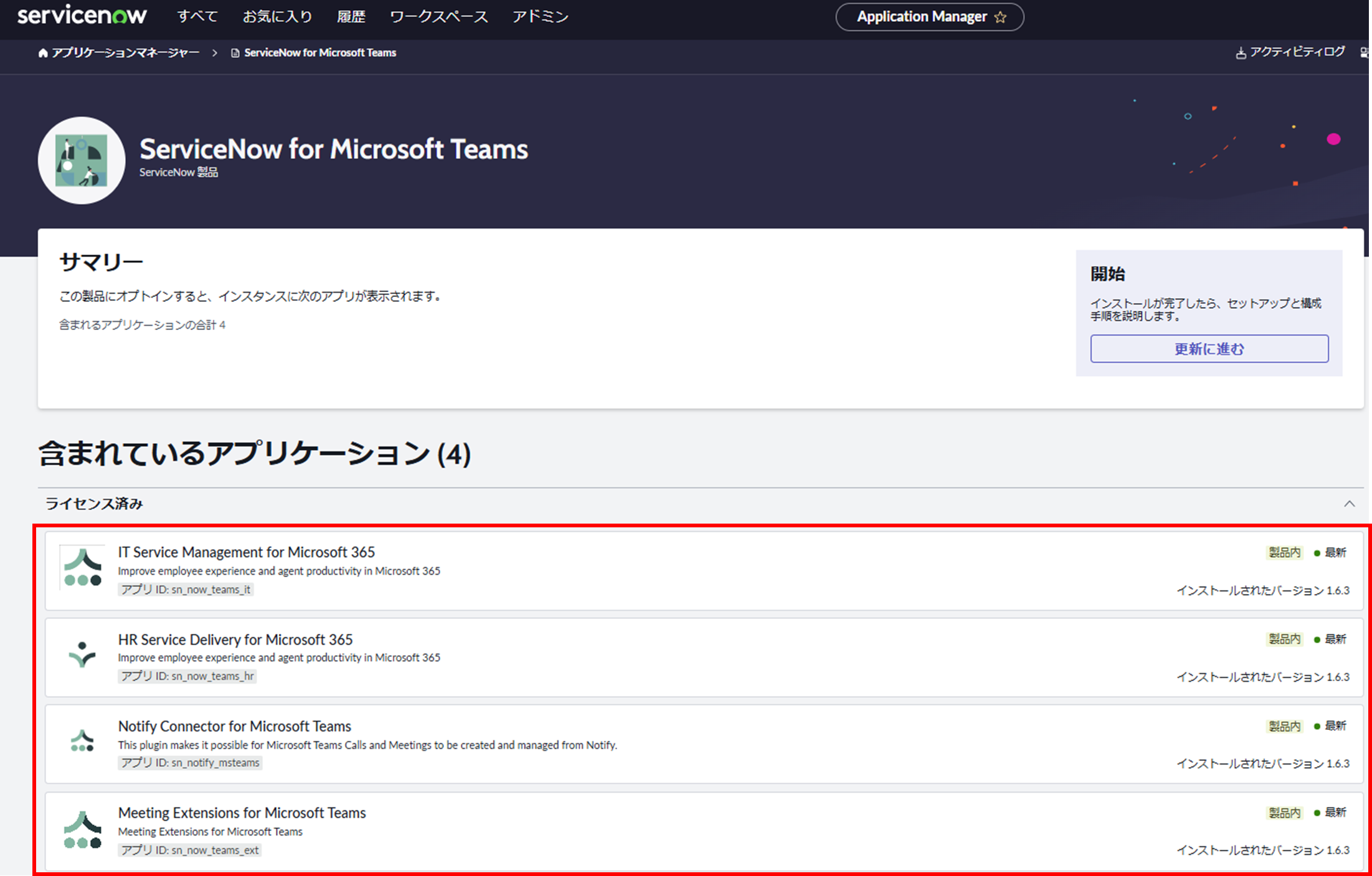
Task: Open the お気に入り menu
Action: [x=277, y=17]
